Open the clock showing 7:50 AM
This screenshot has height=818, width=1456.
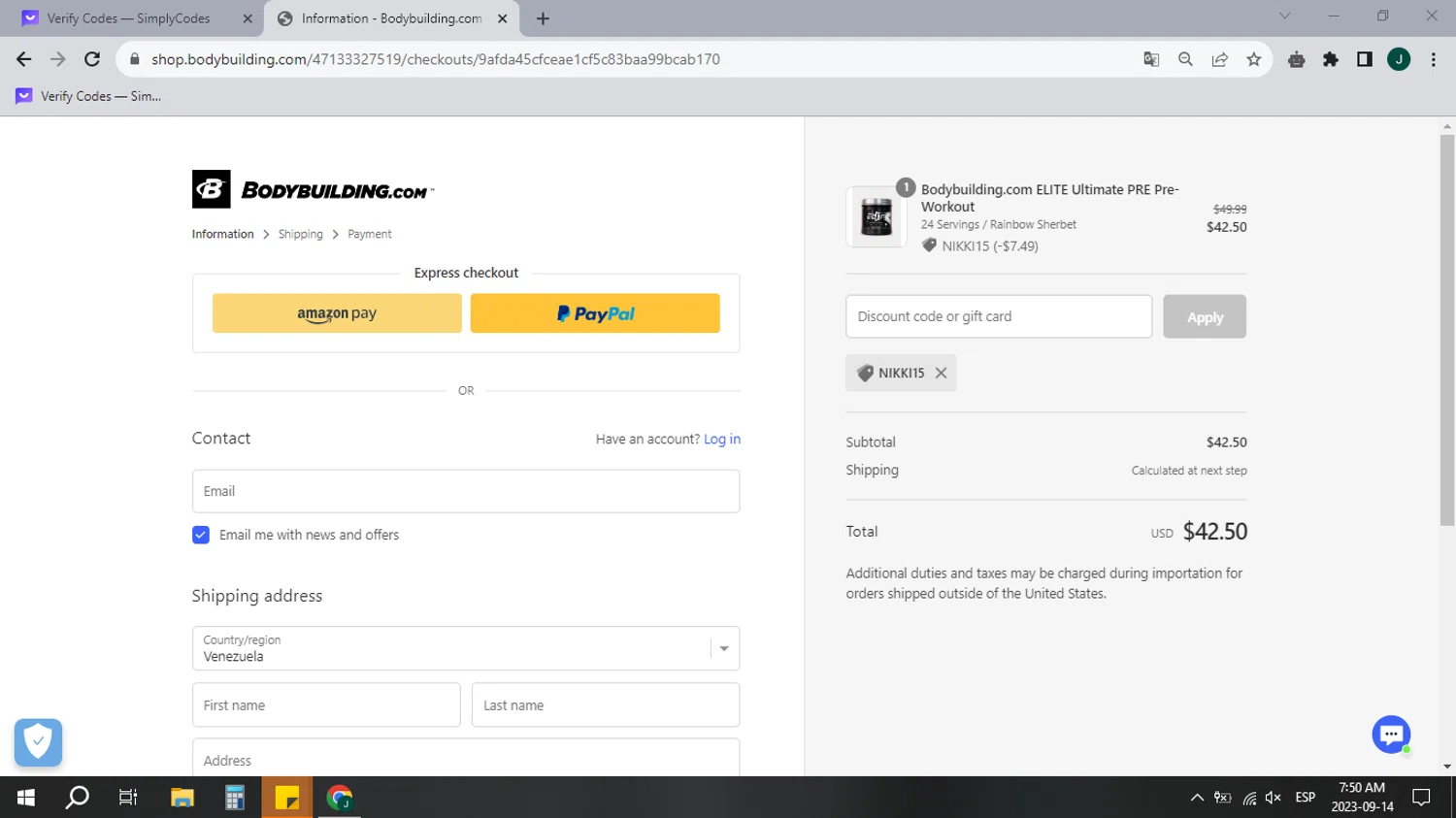pyautogui.click(x=1363, y=798)
